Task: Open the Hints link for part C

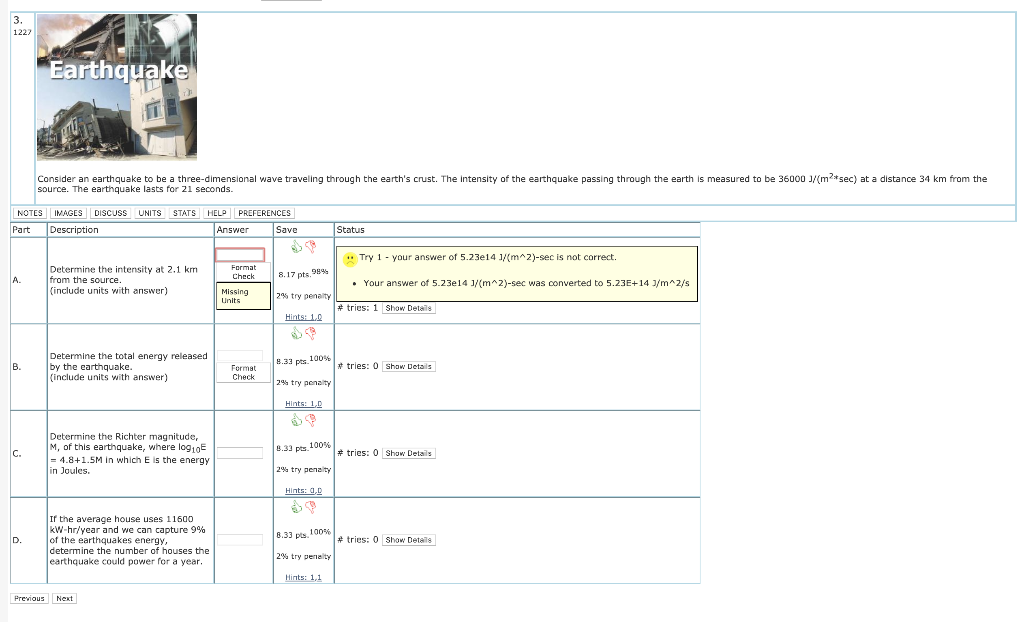Action: click(303, 491)
